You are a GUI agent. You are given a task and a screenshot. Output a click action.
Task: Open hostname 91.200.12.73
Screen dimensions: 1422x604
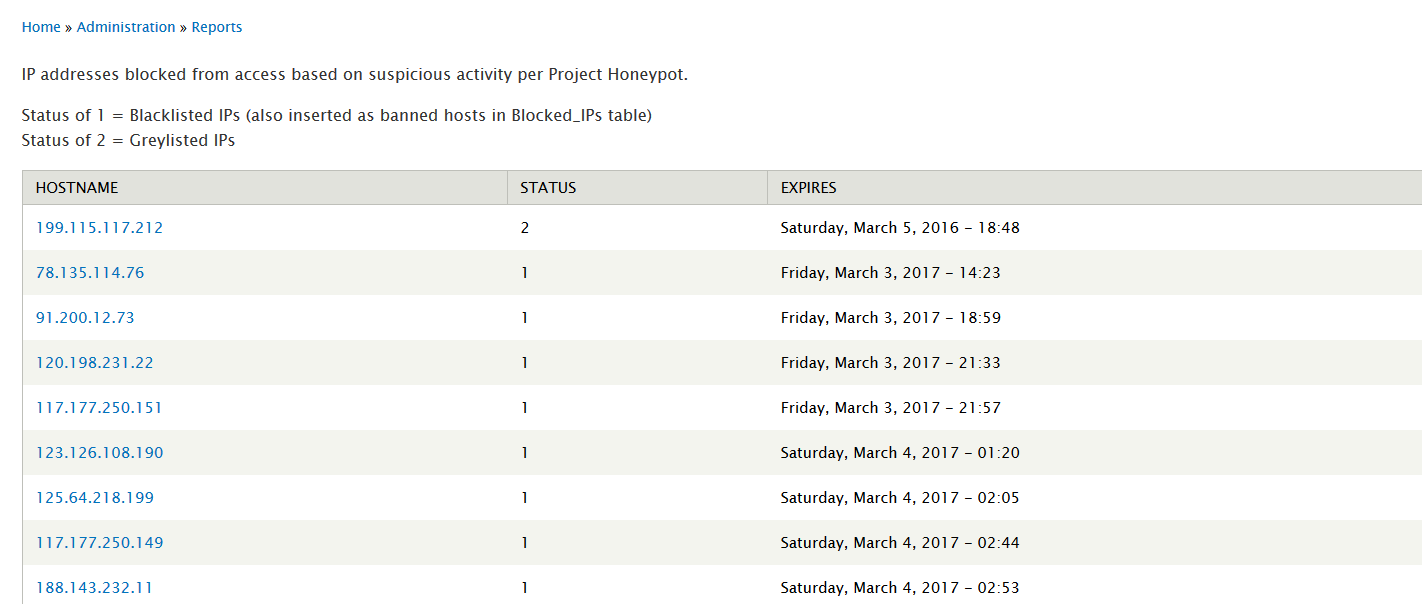(85, 318)
